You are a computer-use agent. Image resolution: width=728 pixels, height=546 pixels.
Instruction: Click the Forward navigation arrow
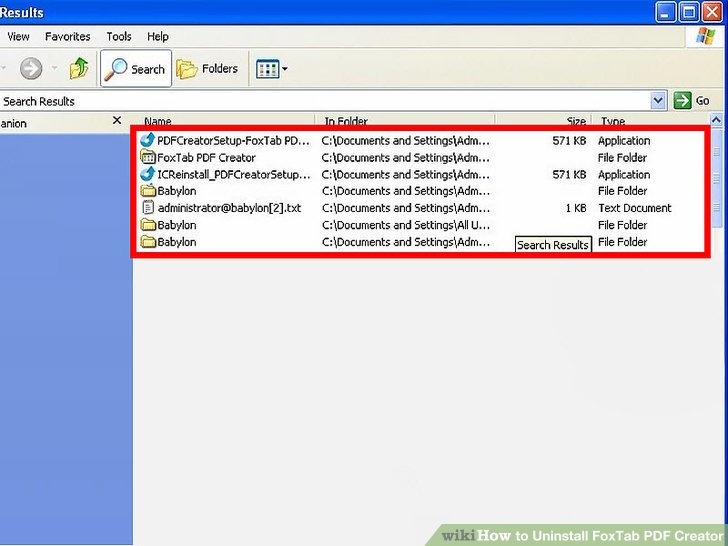tap(31, 69)
